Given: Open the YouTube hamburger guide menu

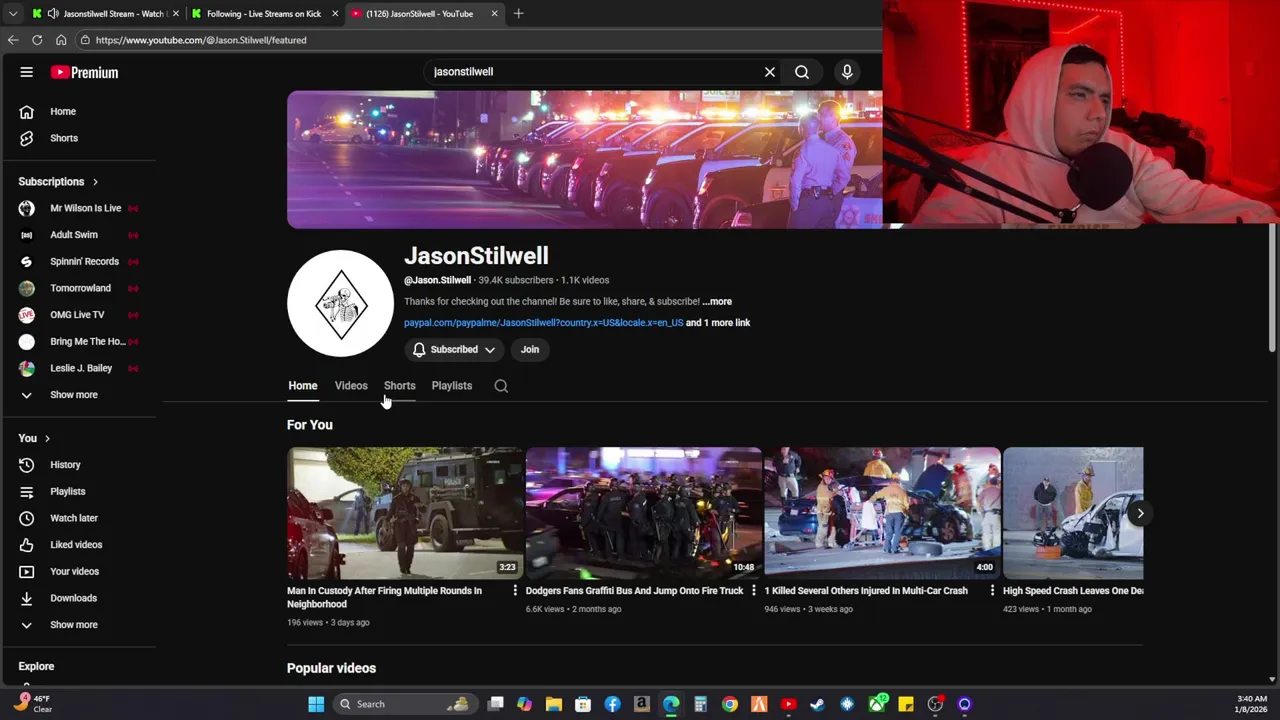Looking at the screenshot, I should click(27, 72).
